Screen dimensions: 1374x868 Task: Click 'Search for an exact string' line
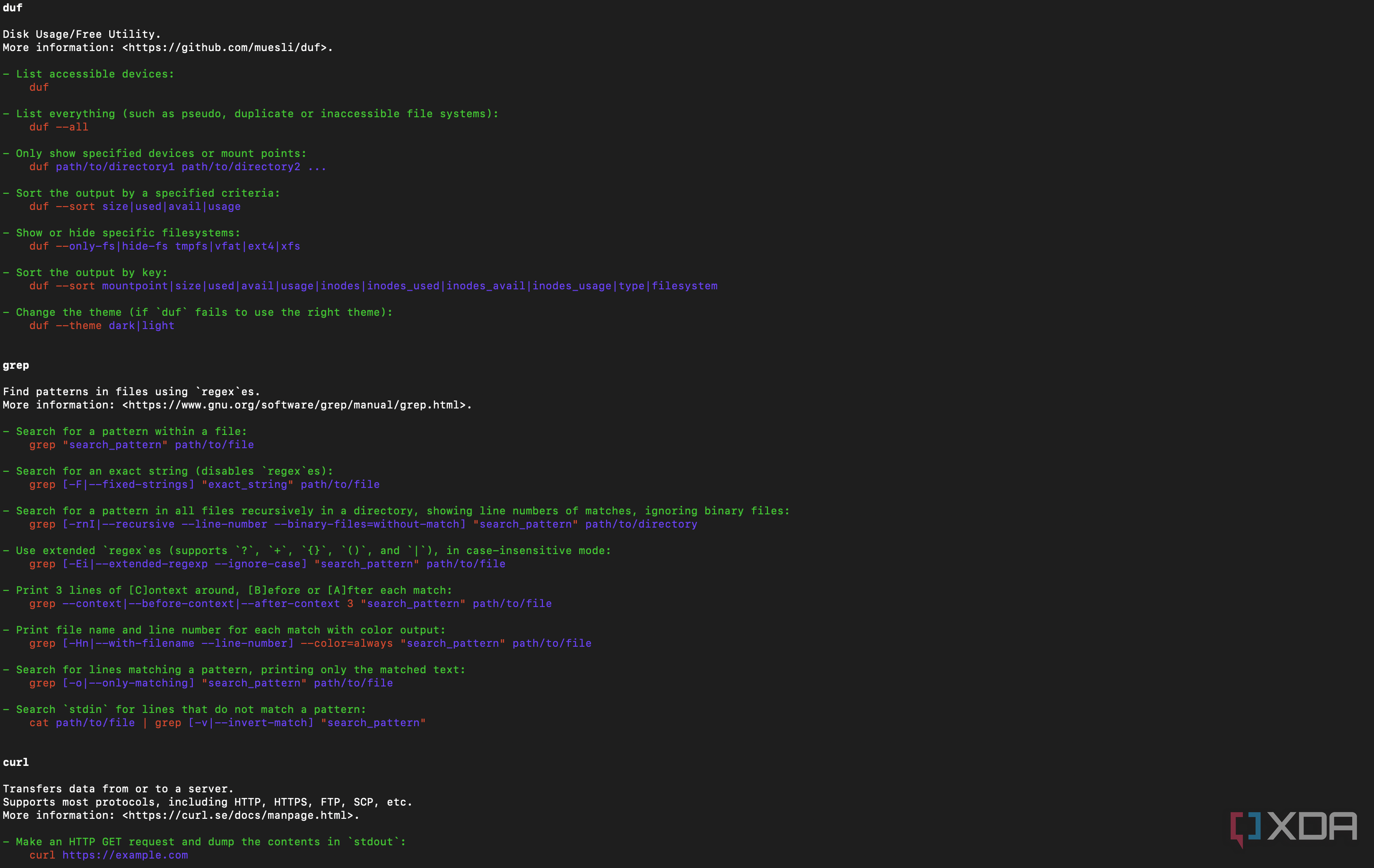coord(168,471)
